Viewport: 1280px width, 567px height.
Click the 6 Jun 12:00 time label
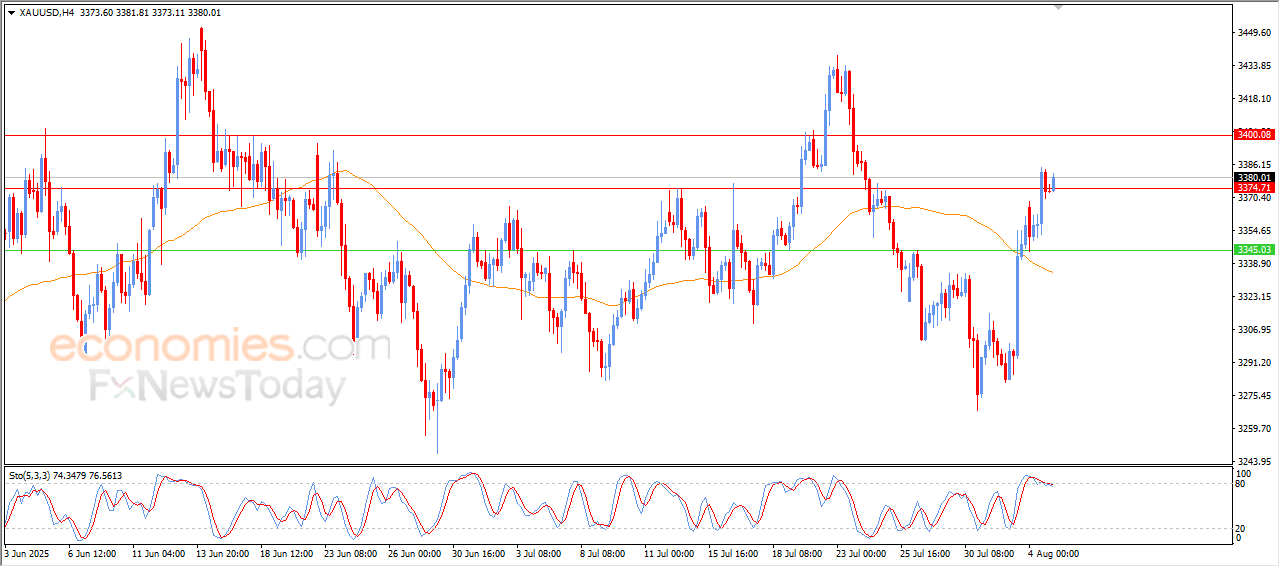(x=92, y=552)
